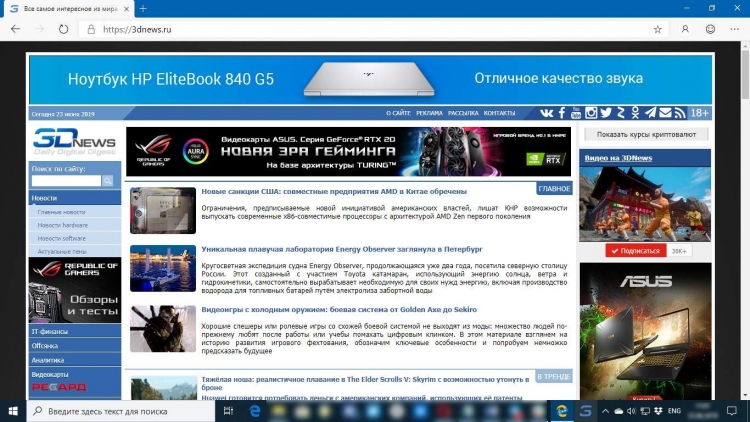The height and width of the screenshot is (422, 750).
Task: Expand the Новости sidebar section
Action: coord(75,198)
